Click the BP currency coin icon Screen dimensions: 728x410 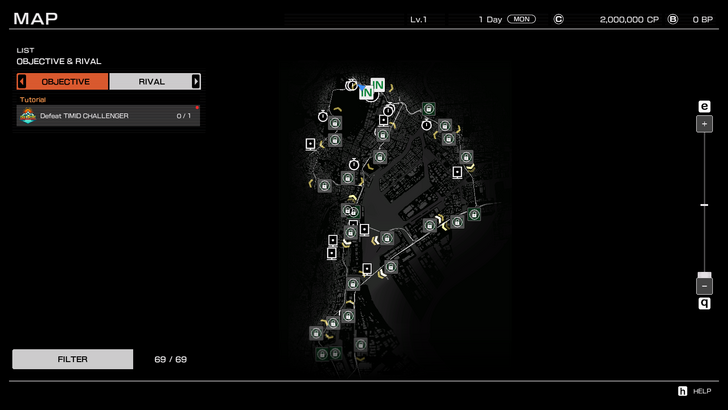[x=672, y=19]
